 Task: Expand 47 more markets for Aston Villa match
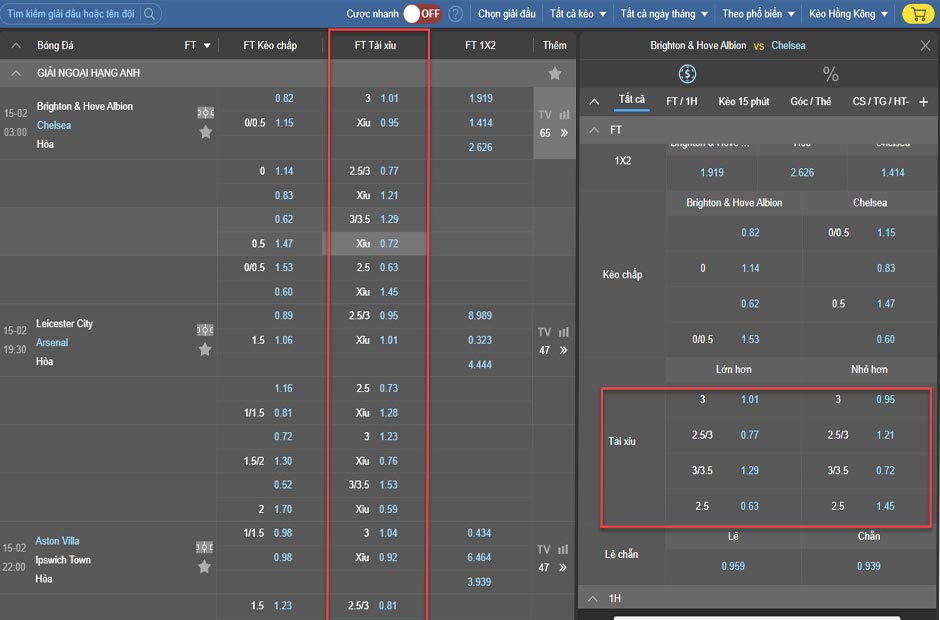point(552,567)
